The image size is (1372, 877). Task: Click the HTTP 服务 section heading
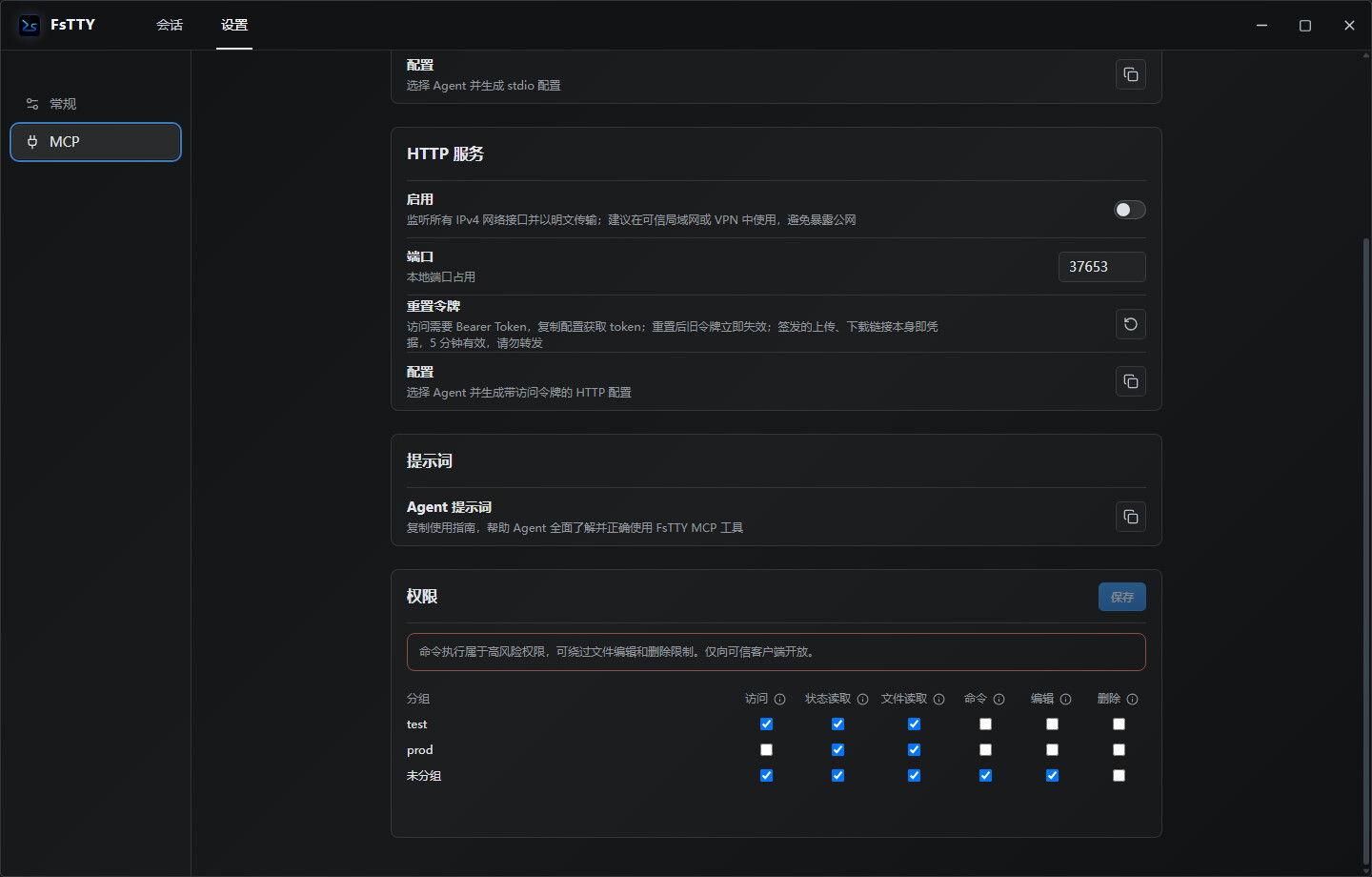click(445, 154)
